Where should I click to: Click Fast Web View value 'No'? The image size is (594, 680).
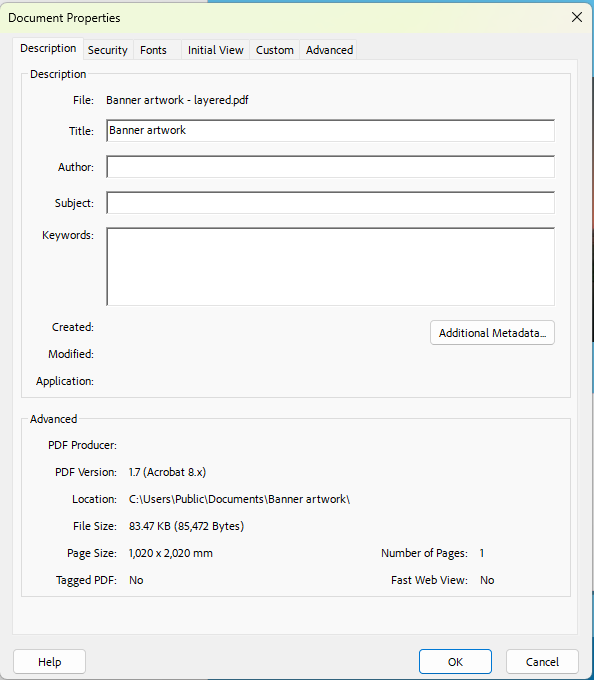[x=487, y=580]
